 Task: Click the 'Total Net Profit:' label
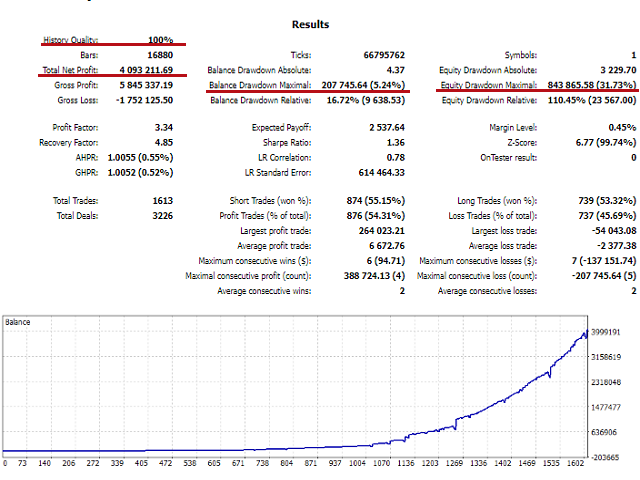[70, 70]
